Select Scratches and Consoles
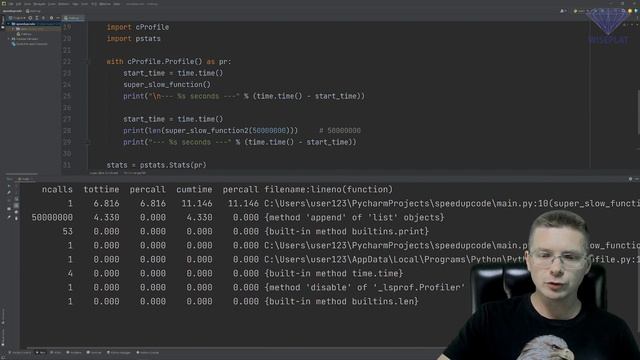 [29, 44]
